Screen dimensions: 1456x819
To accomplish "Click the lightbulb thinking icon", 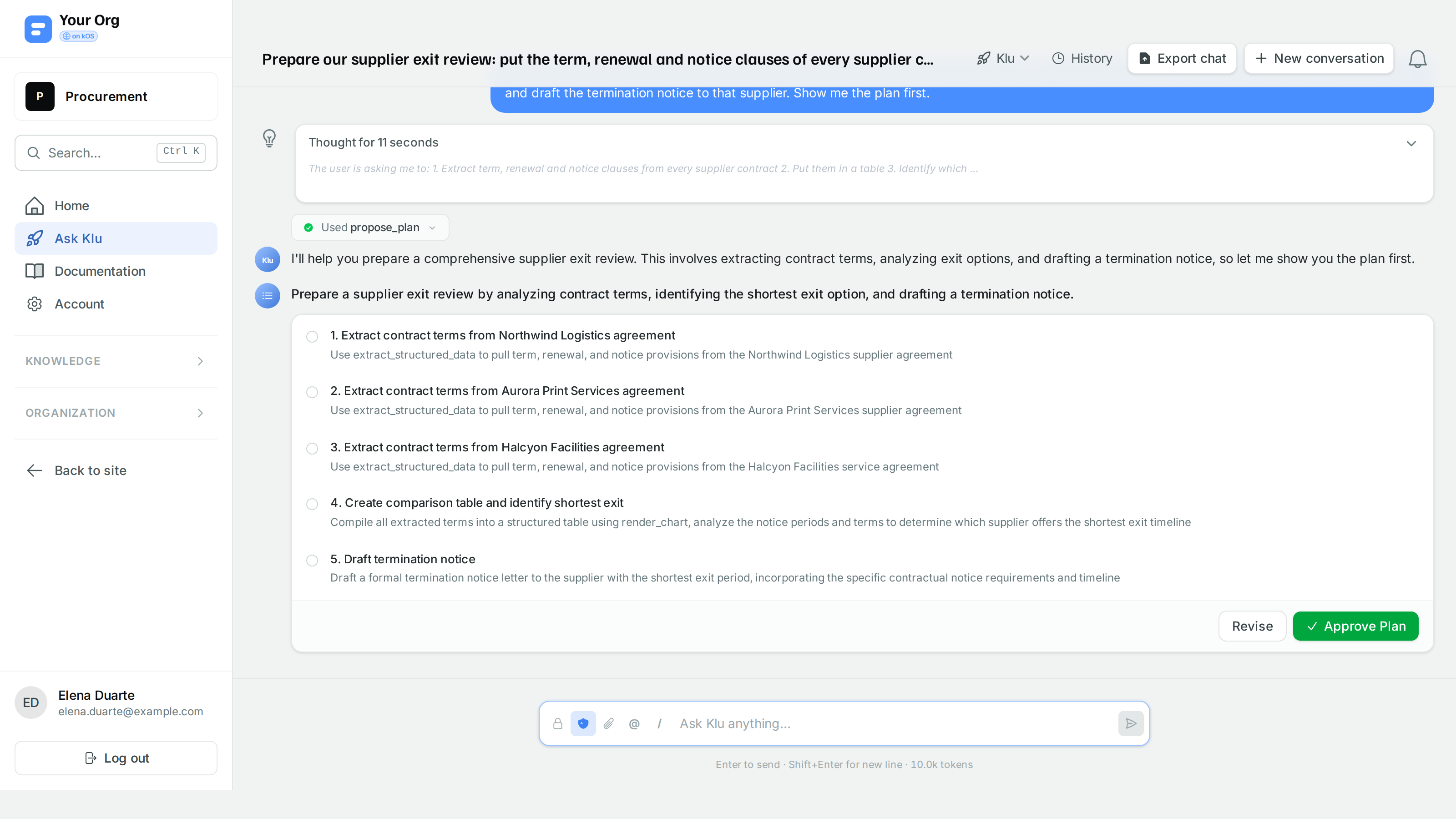I will click(269, 138).
